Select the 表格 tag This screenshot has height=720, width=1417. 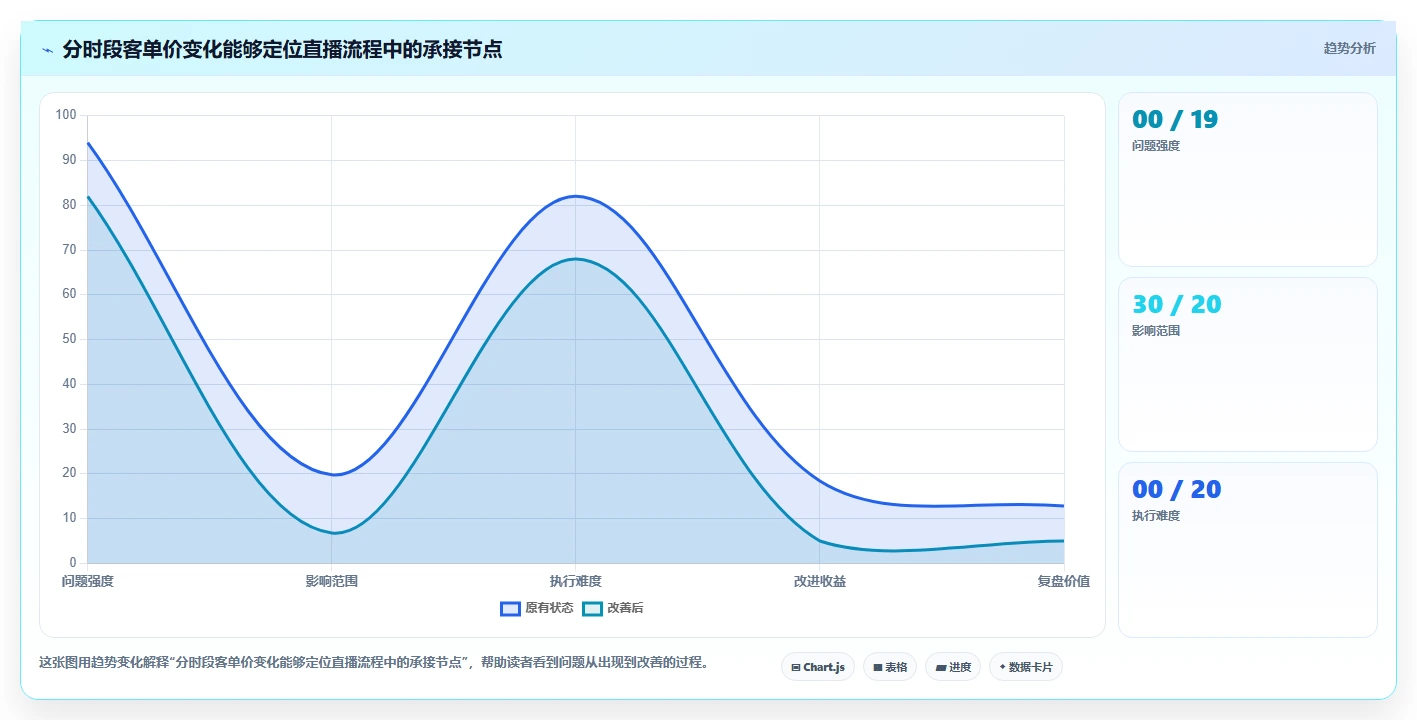point(890,667)
